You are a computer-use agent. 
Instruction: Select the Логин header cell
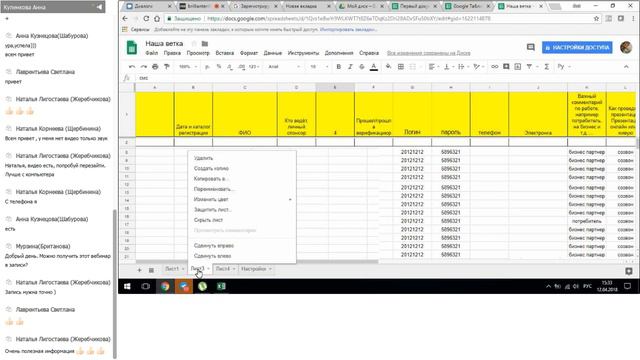[x=412, y=114]
